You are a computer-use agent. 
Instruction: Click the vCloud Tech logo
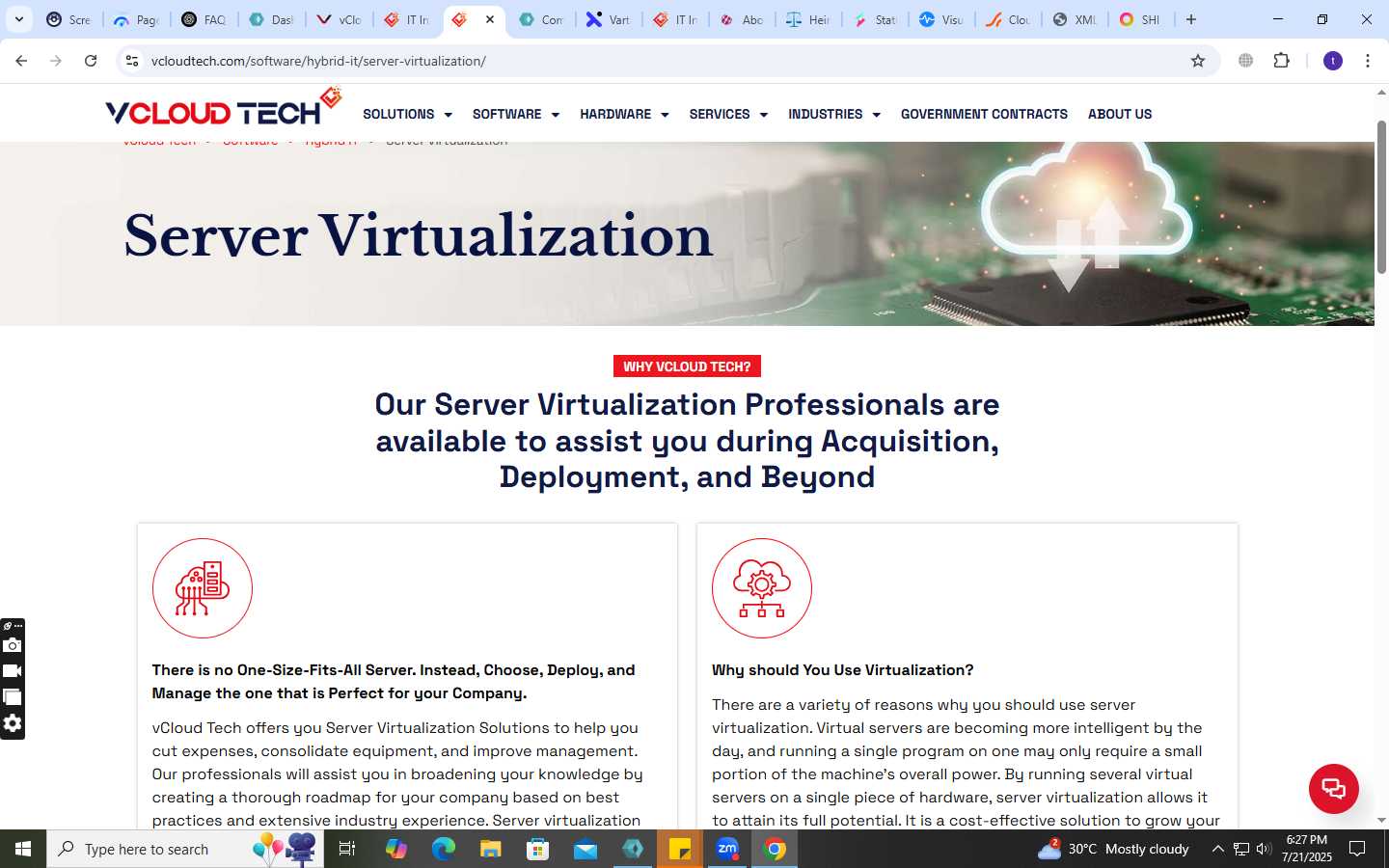point(224,107)
